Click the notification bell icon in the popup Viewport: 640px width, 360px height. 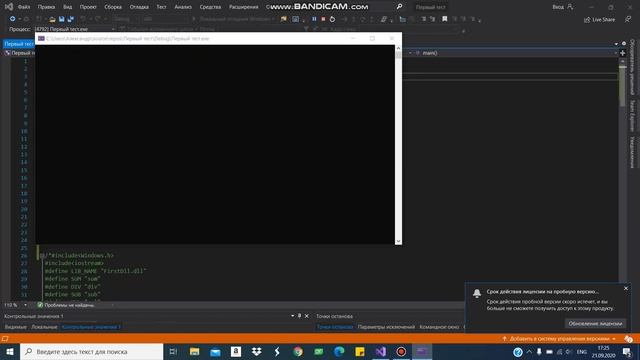tap(477, 293)
